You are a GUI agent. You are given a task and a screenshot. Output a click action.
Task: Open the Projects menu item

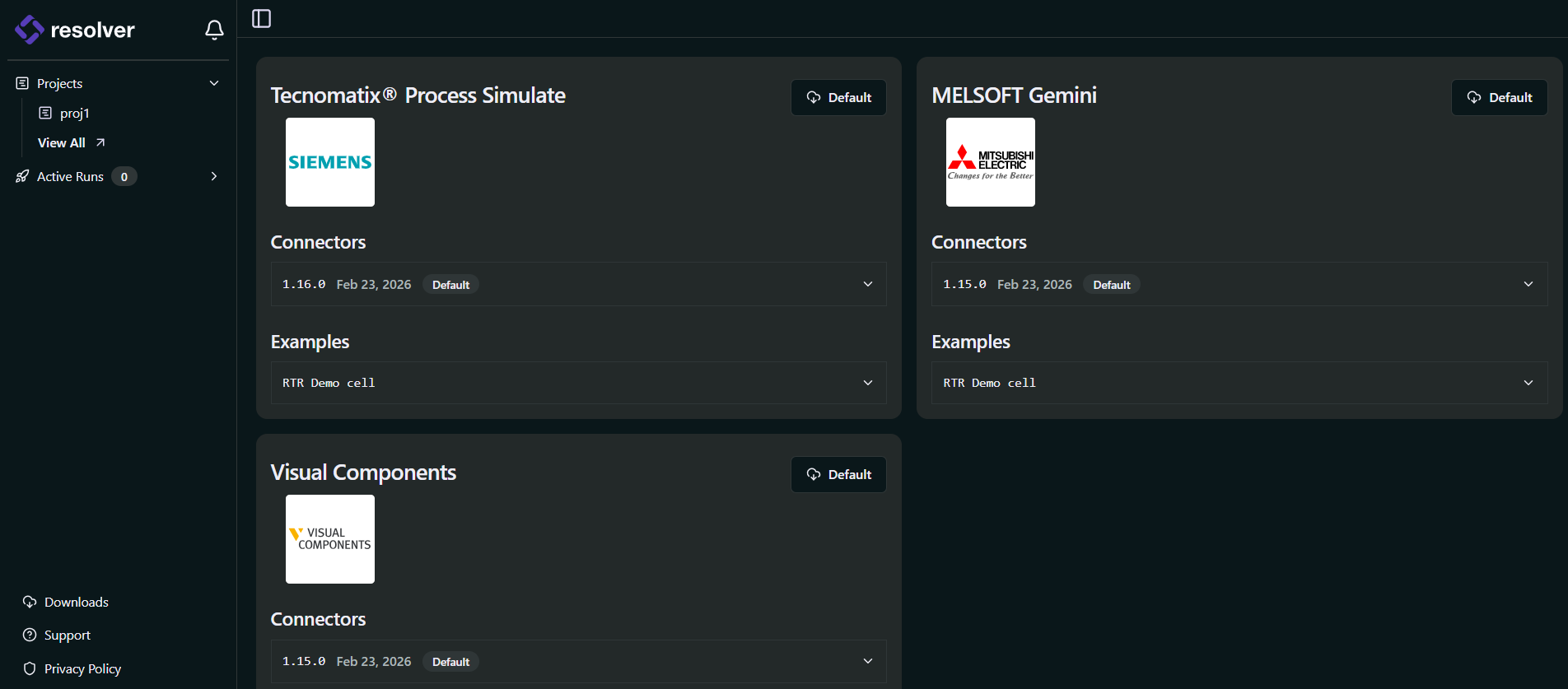(x=59, y=83)
